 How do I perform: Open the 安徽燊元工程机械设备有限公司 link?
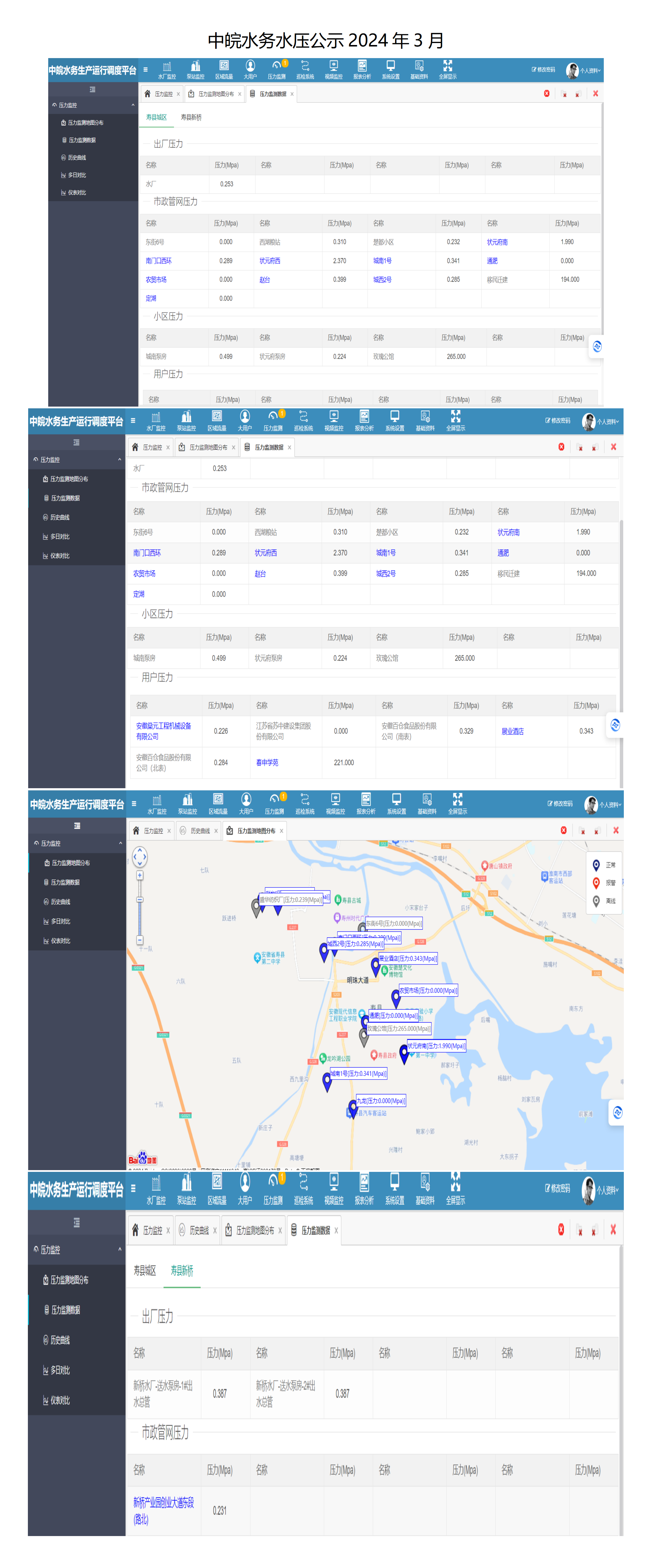pyautogui.click(x=164, y=731)
